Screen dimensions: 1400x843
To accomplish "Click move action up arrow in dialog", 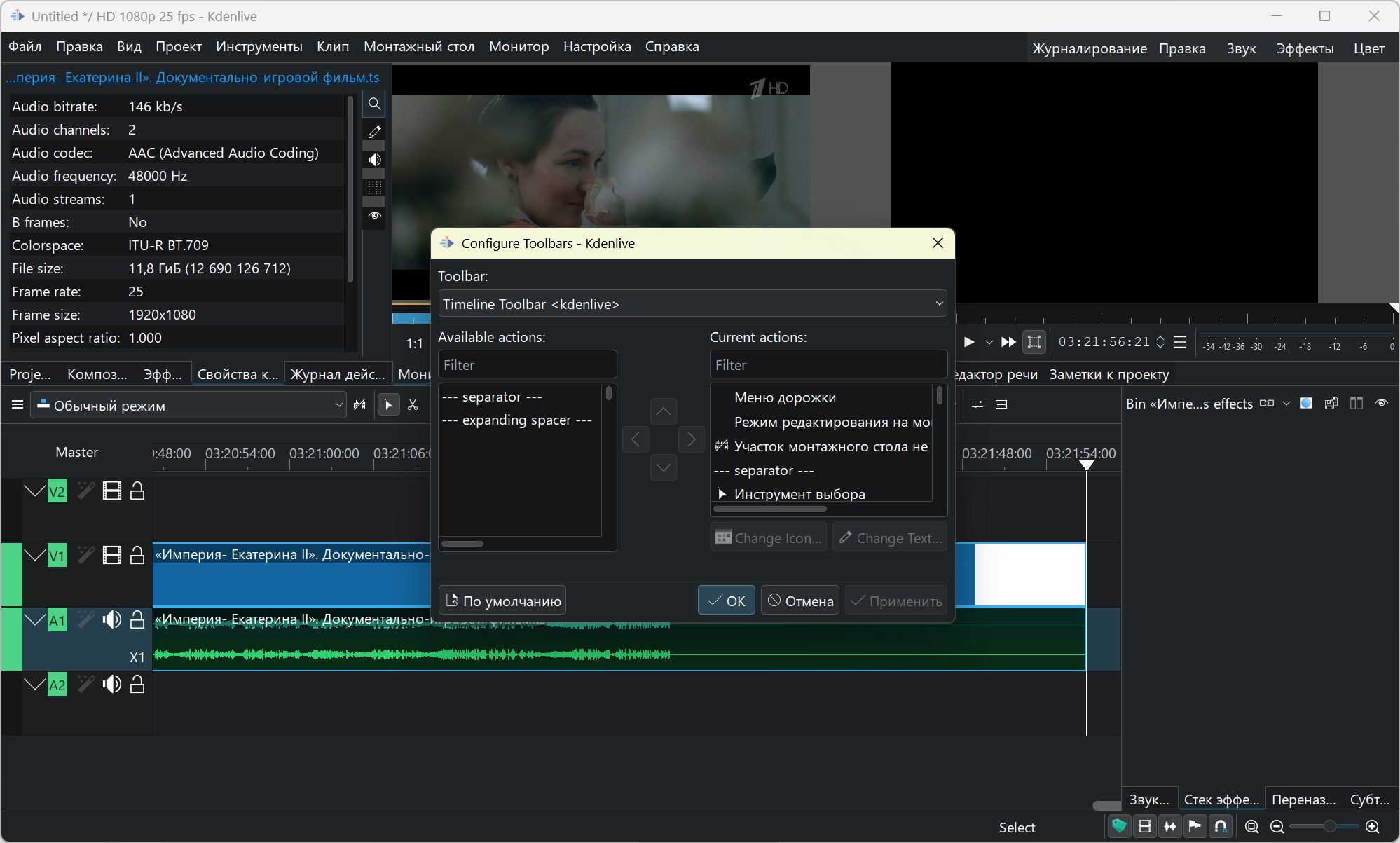I will pyautogui.click(x=663, y=411).
